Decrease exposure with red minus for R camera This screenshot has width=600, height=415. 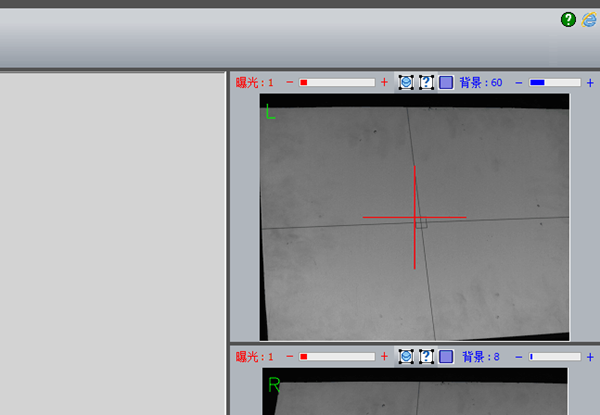point(290,356)
